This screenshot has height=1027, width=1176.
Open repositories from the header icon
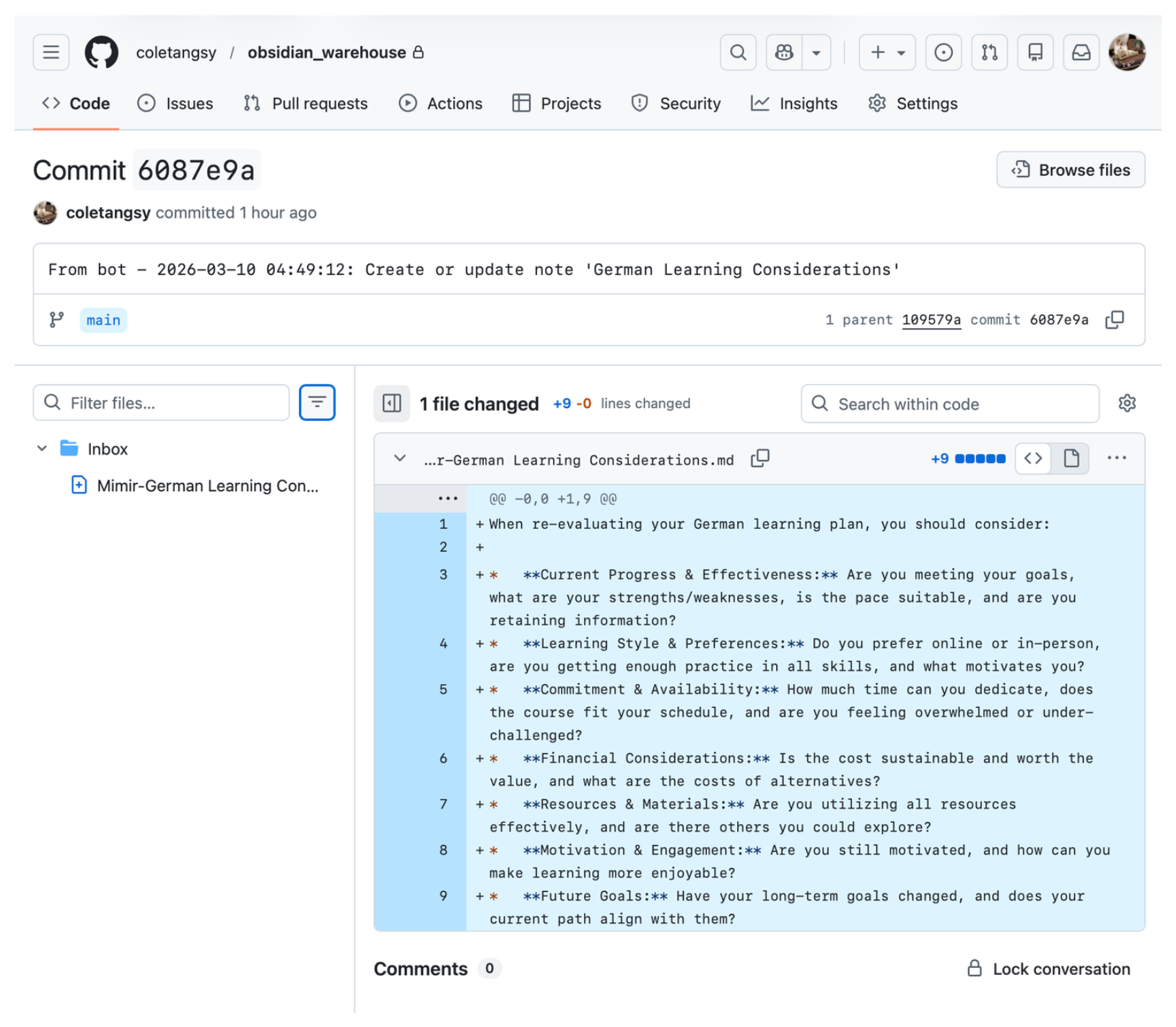tap(1035, 53)
